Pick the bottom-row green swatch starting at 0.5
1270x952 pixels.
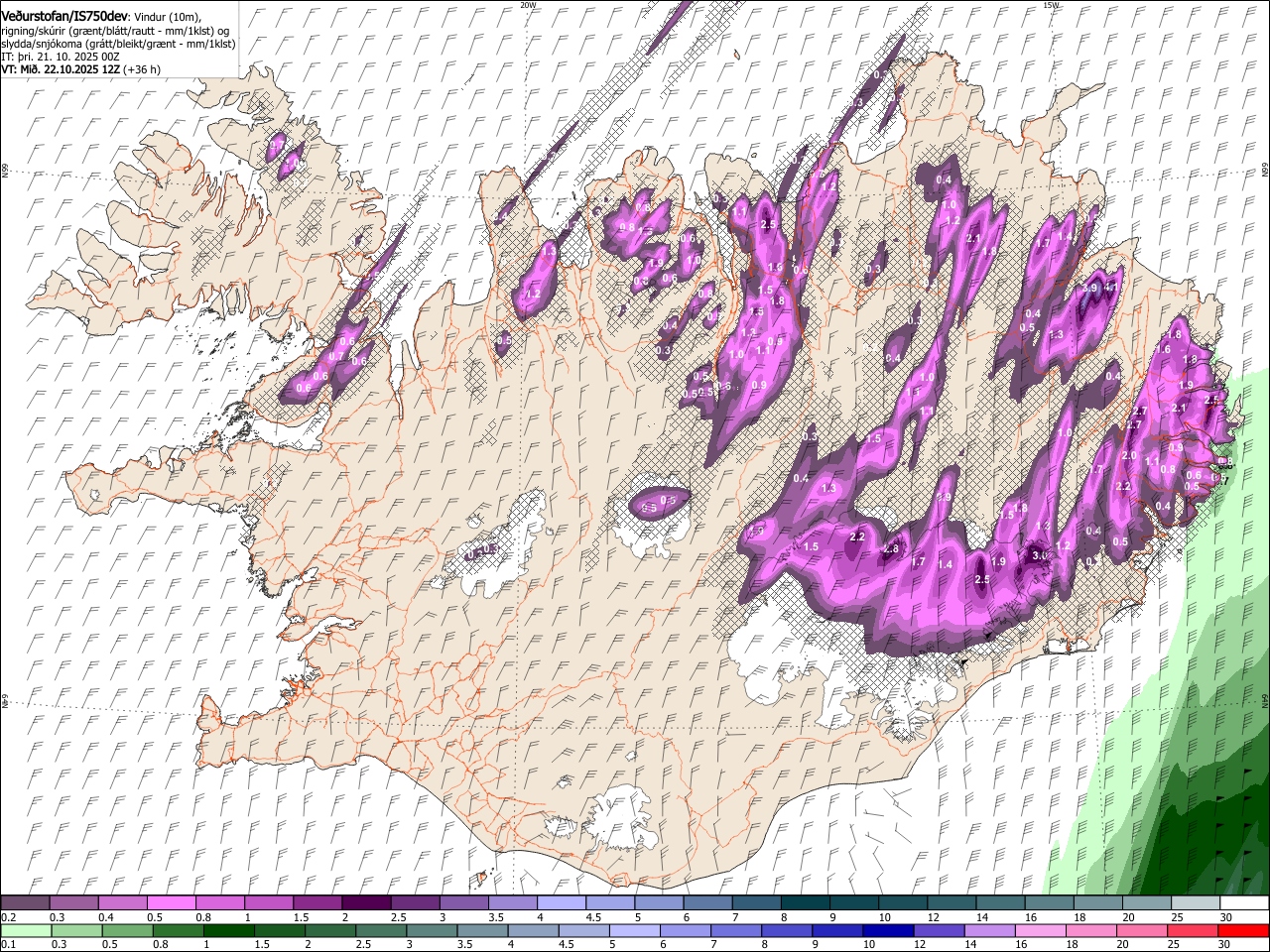tap(127, 930)
